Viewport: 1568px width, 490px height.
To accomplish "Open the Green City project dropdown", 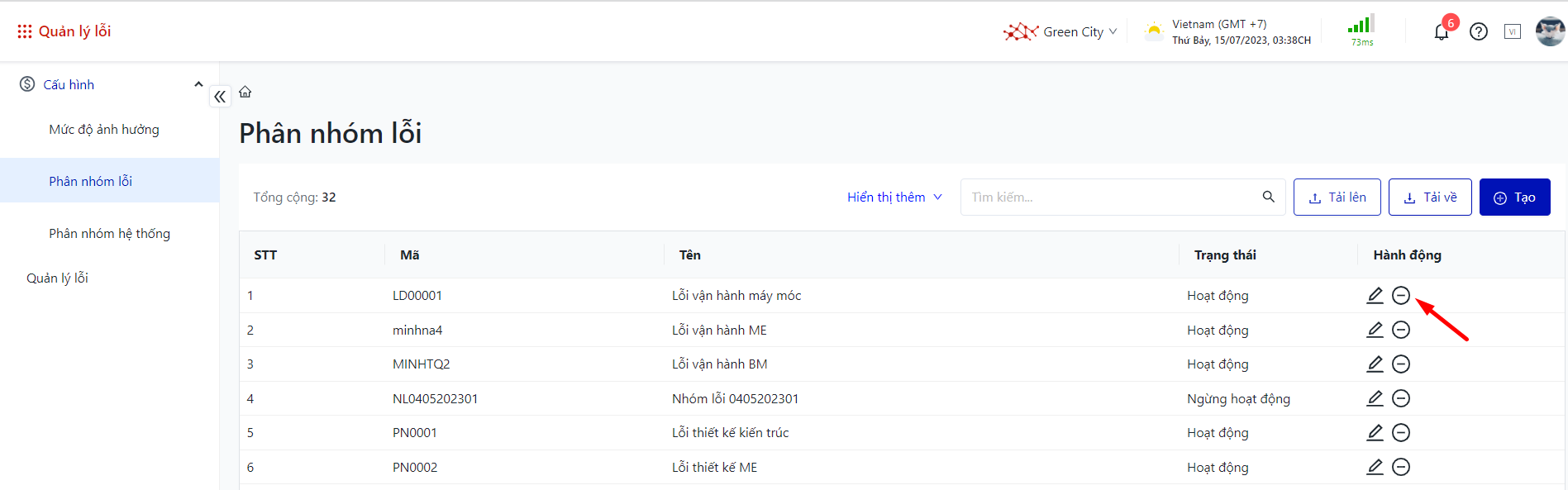I will coord(1060,32).
